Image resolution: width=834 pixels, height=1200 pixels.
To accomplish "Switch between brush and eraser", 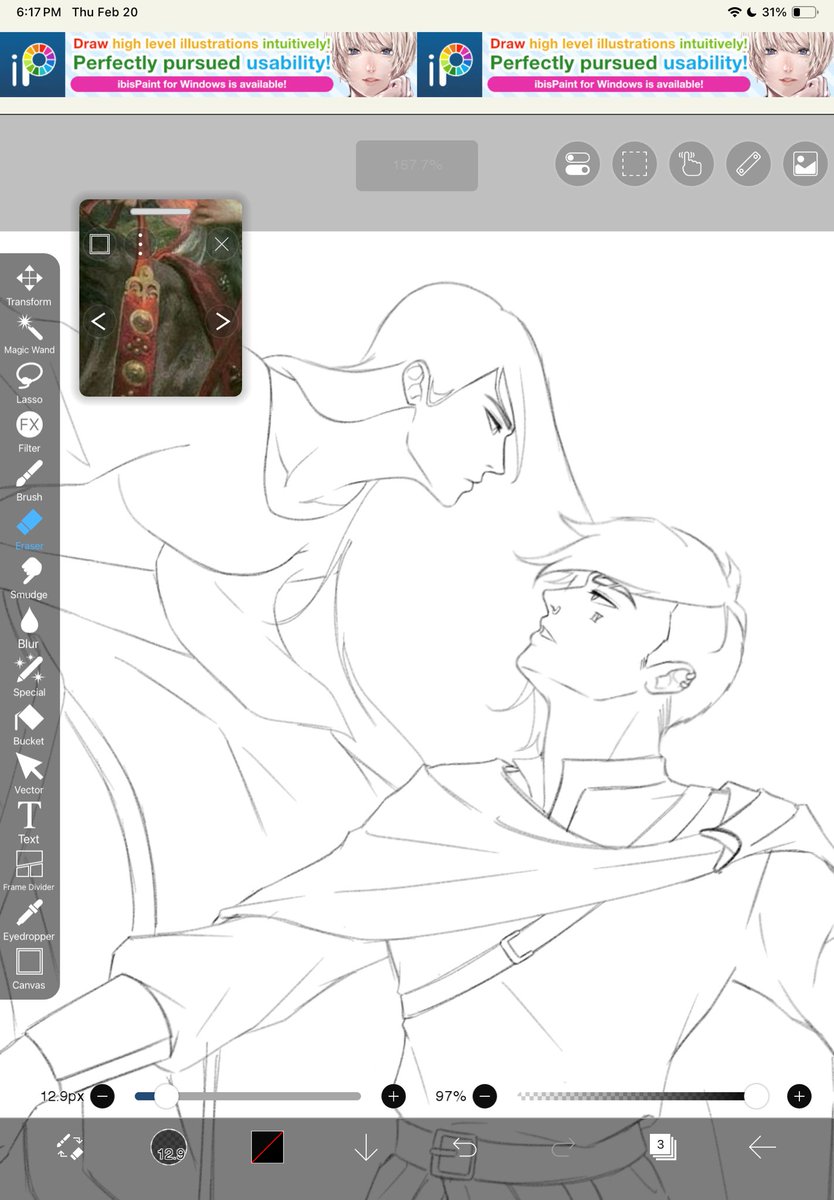I will click(x=70, y=1147).
